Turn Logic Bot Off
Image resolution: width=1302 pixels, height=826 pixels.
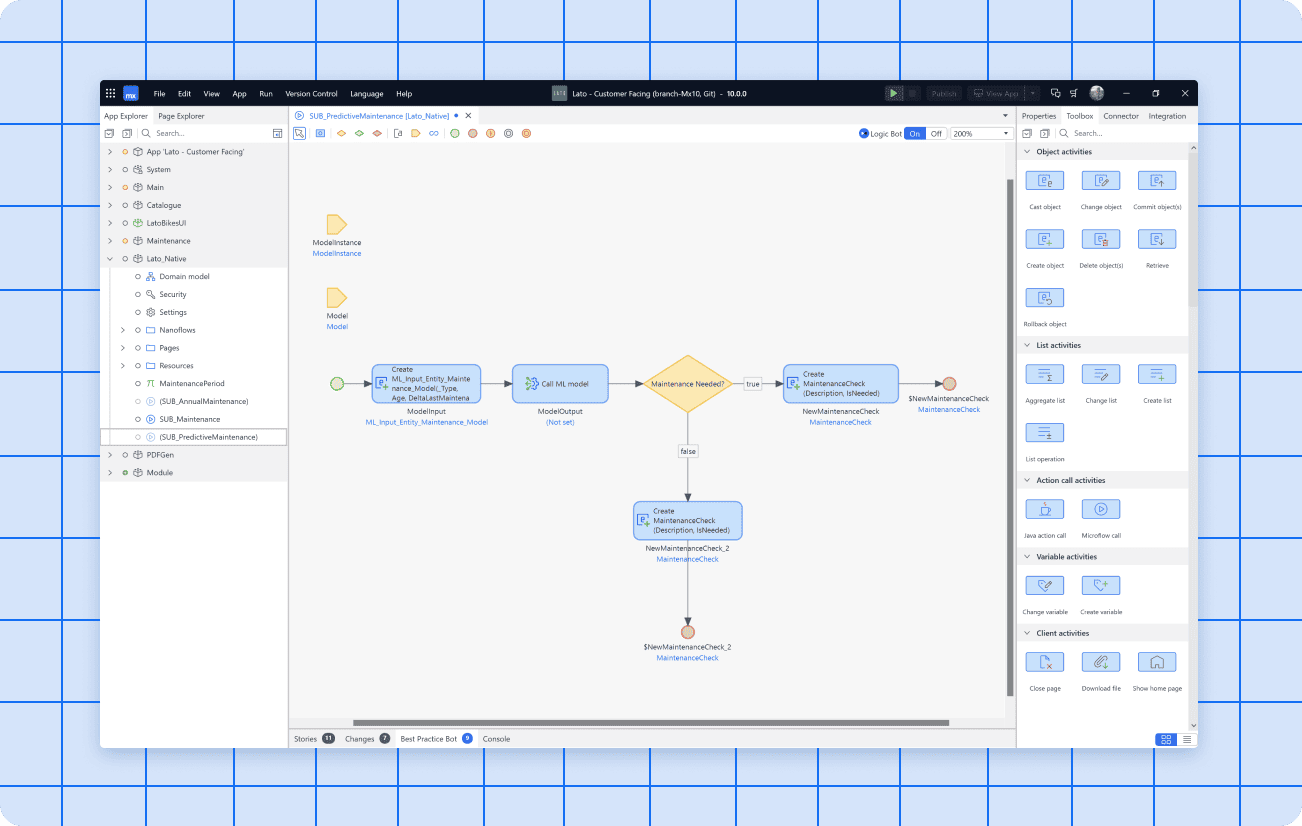[936, 133]
